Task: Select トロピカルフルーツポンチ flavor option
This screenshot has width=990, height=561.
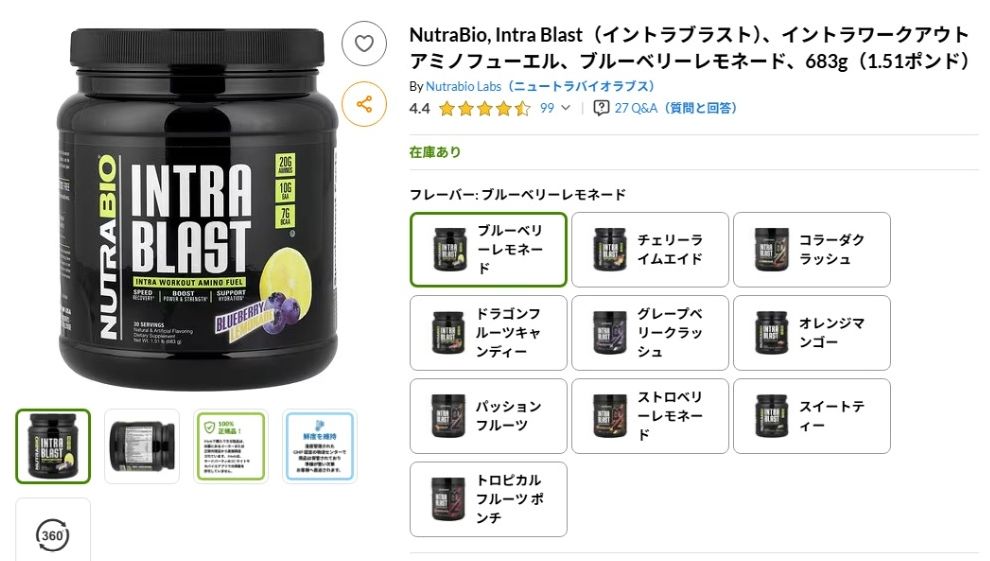Action: (488, 499)
